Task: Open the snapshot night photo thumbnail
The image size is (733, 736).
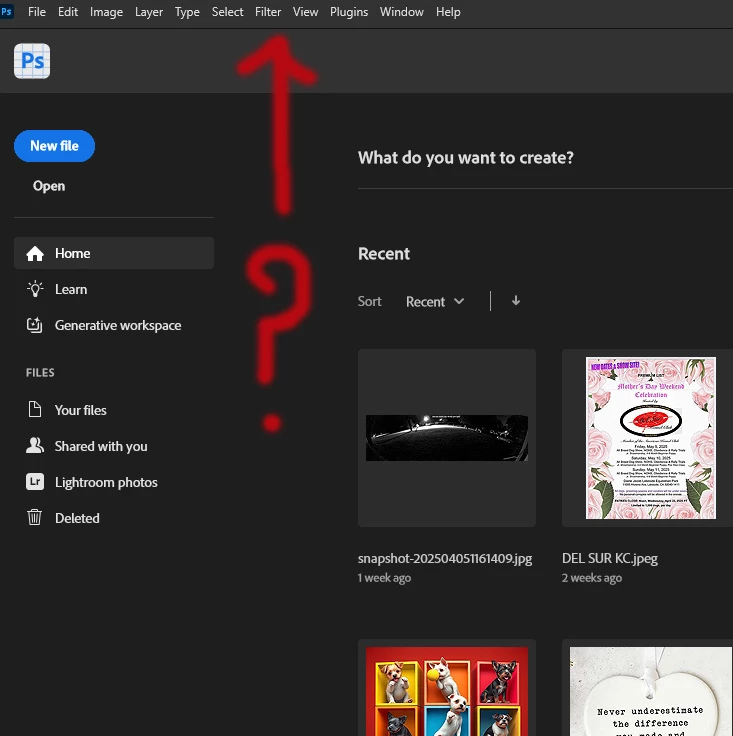Action: [x=447, y=437]
